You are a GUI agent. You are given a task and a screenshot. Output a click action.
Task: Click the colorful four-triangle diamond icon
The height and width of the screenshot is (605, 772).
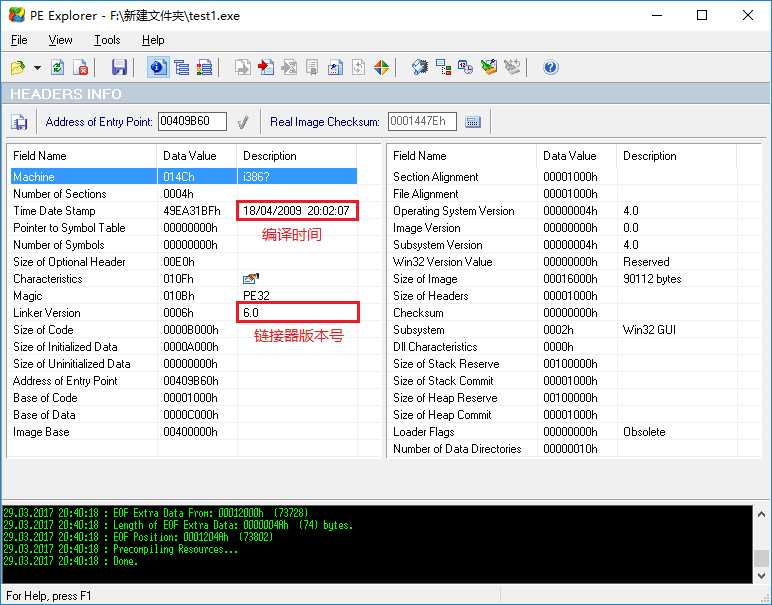click(x=381, y=67)
